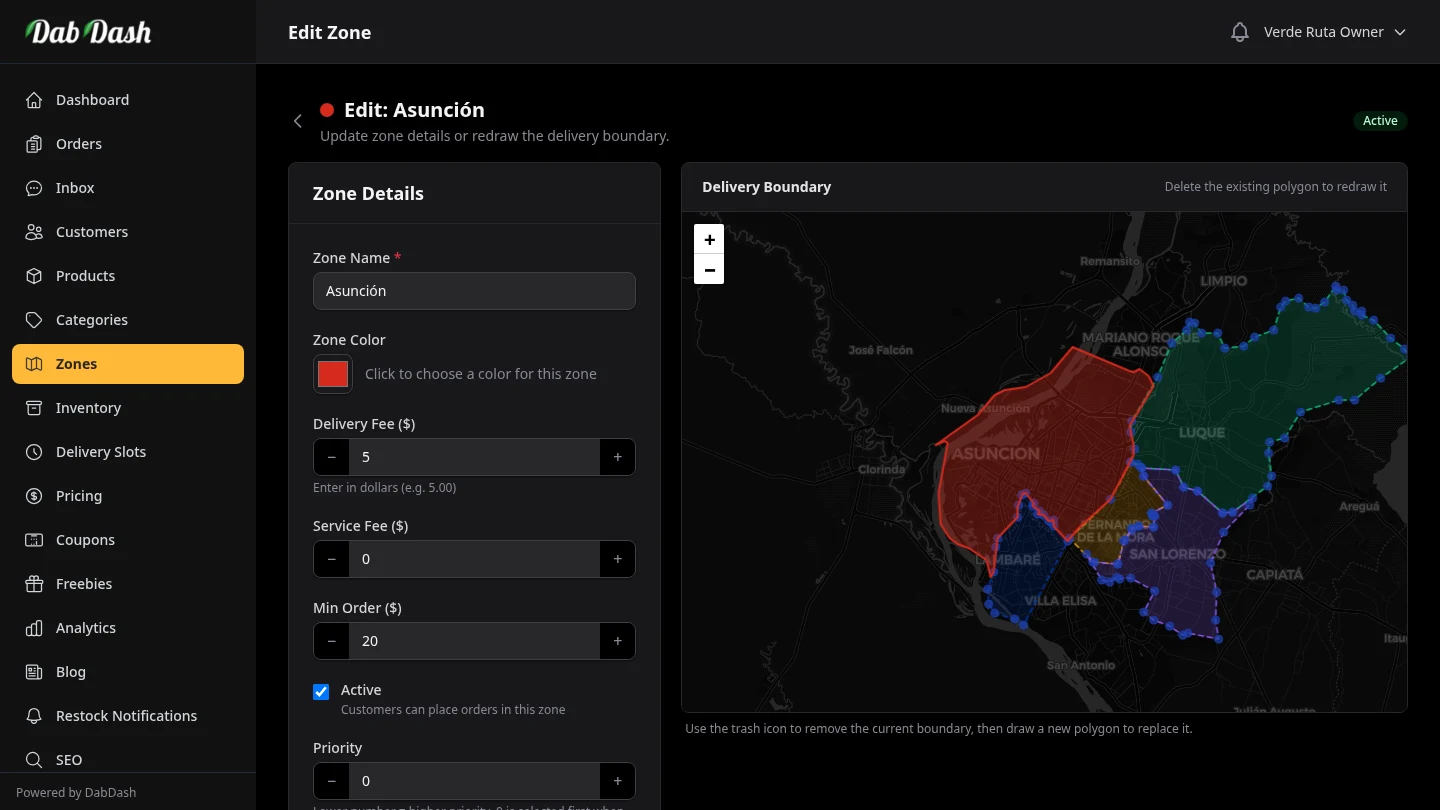Open the Verde Ruta Owner account dropdown

(x=1335, y=32)
